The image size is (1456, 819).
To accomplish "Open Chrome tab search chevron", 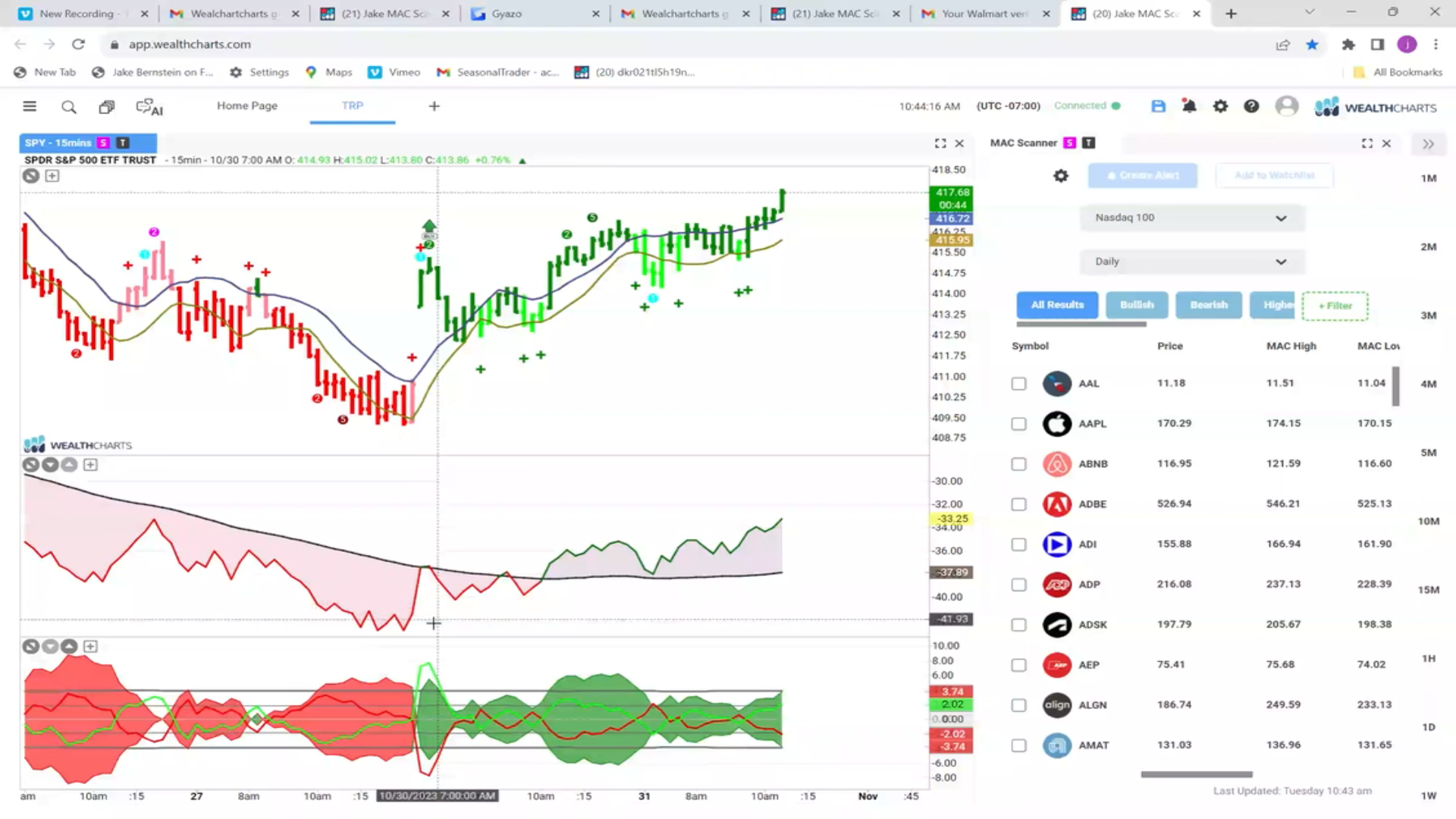I will [x=1310, y=13].
